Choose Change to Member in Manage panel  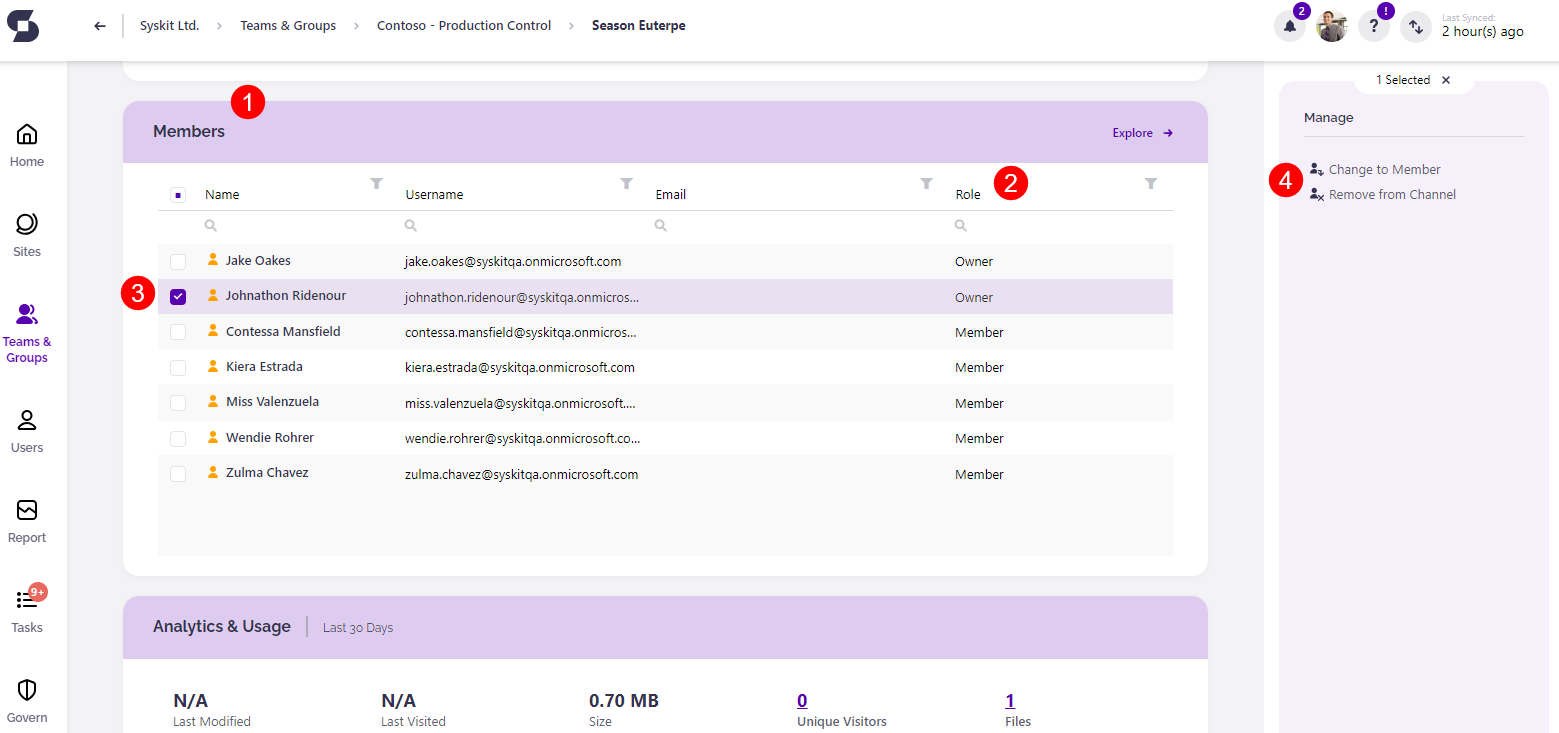pos(1383,169)
